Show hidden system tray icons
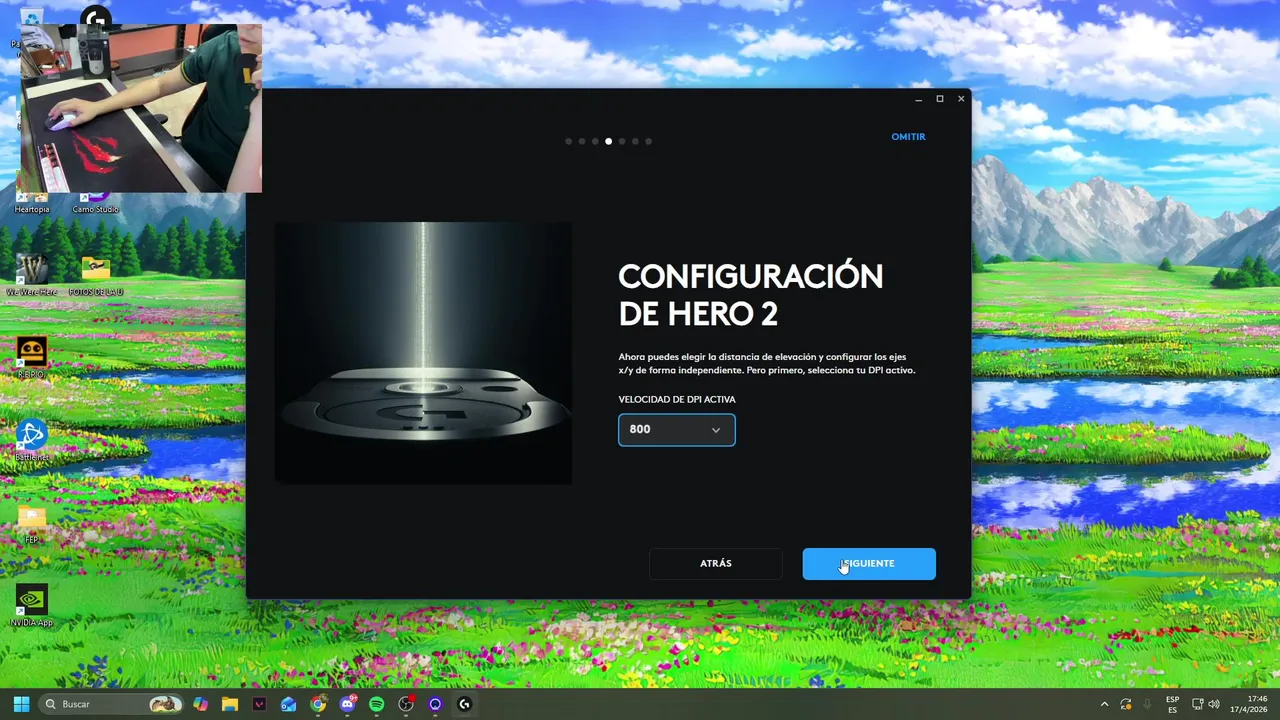 (x=1104, y=704)
